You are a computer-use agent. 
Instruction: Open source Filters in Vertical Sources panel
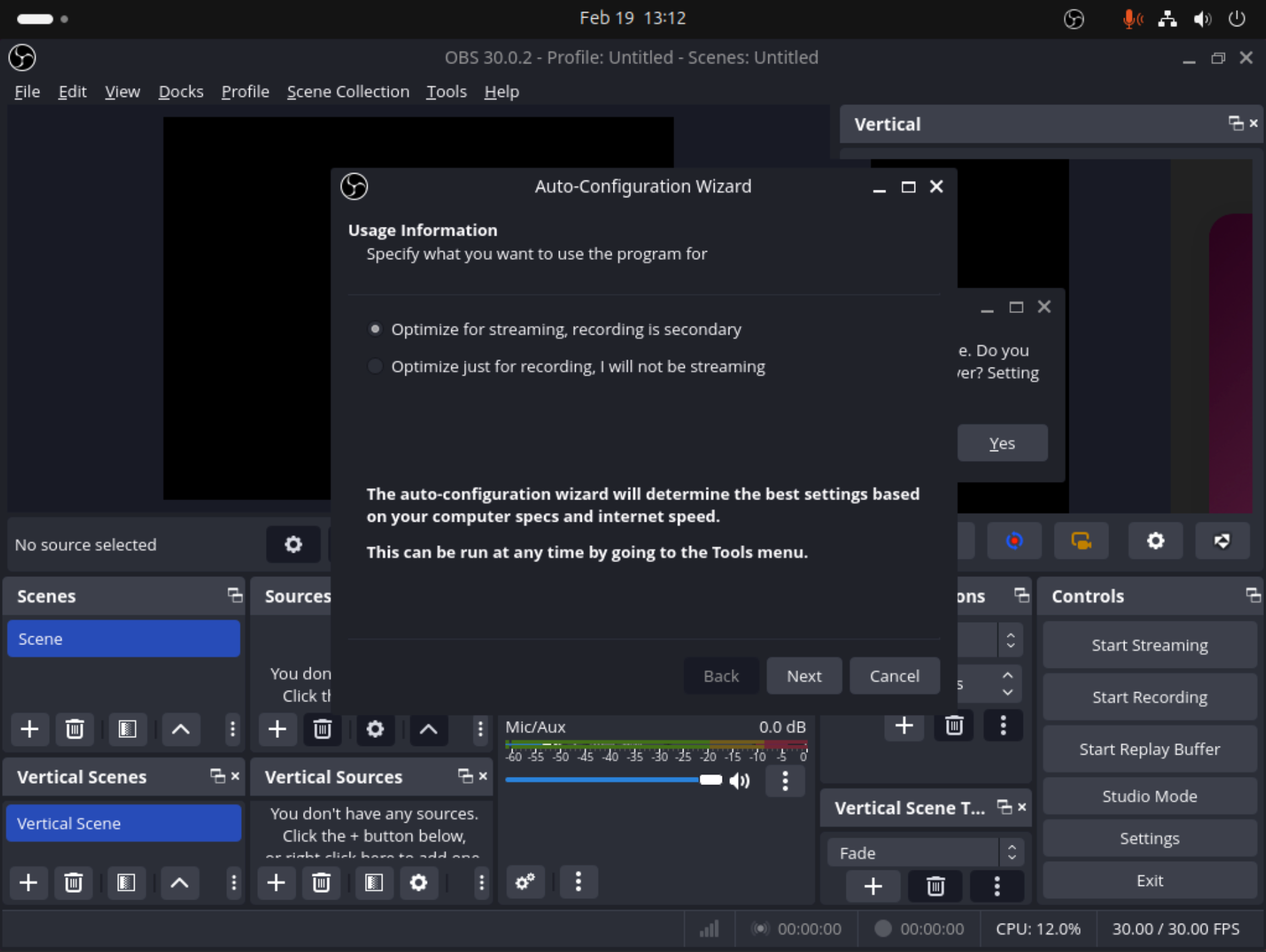point(374,883)
